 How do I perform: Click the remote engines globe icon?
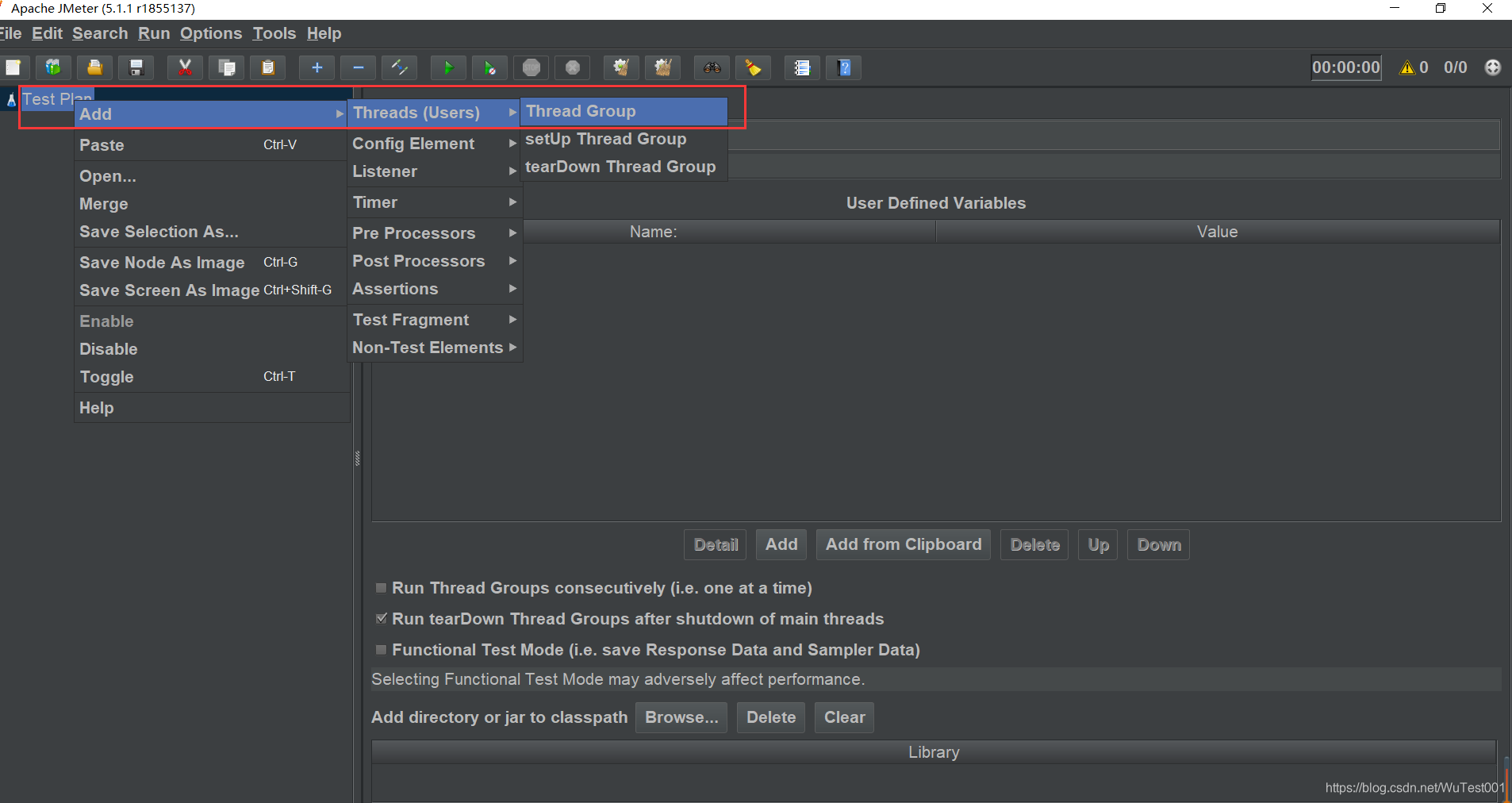1492,67
